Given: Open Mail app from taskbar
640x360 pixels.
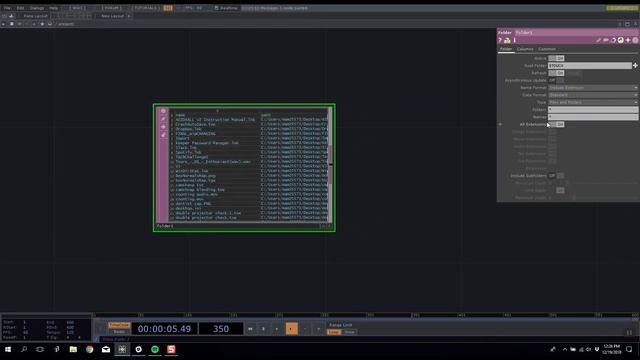Looking at the screenshot, I should point(106,349).
